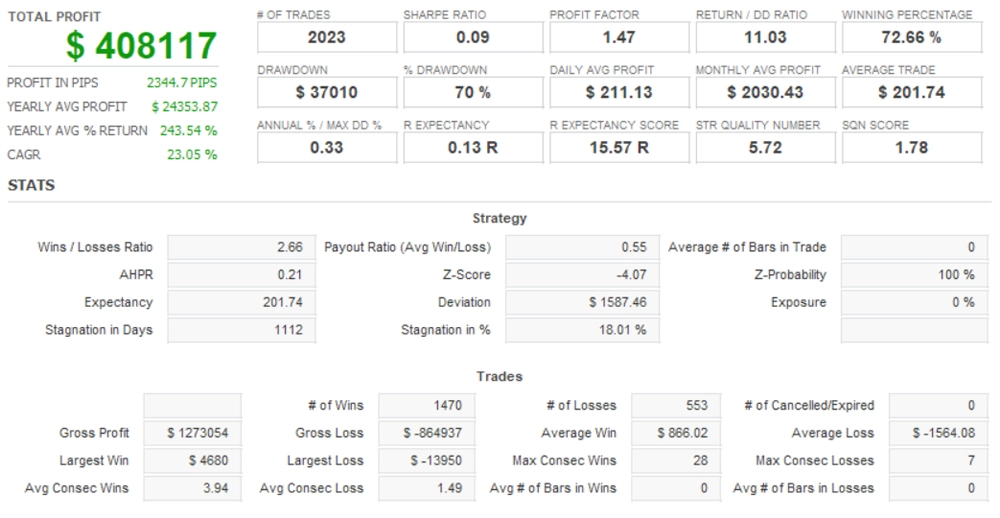
Task: Select the Monthly Avg Profit $2030.43 box
Action: (765, 92)
